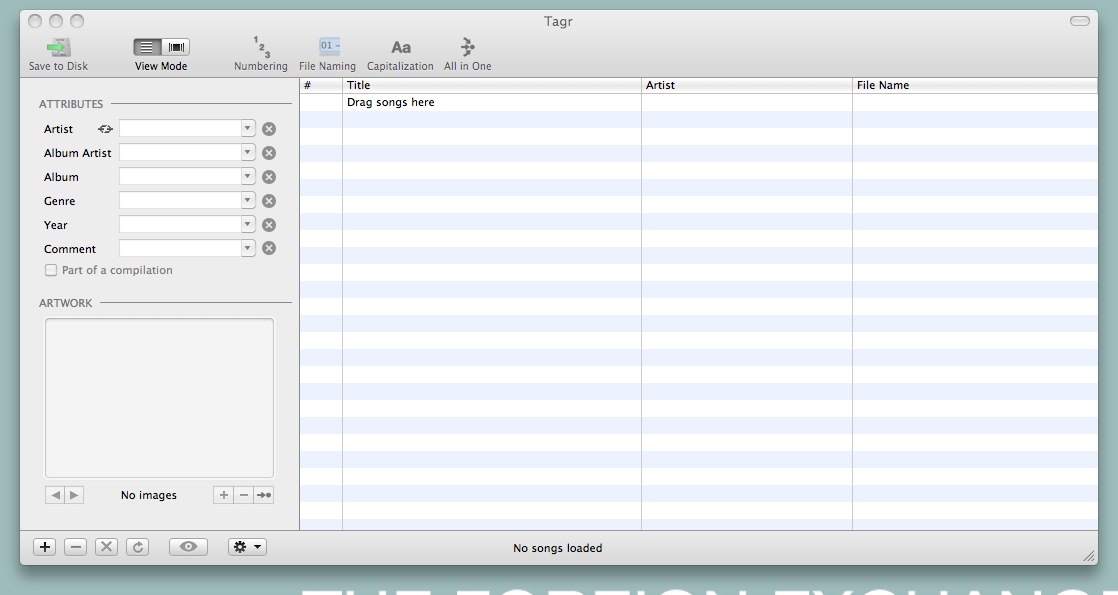Click the Save to Disk toolbar icon
1118x595 pixels.
58,48
